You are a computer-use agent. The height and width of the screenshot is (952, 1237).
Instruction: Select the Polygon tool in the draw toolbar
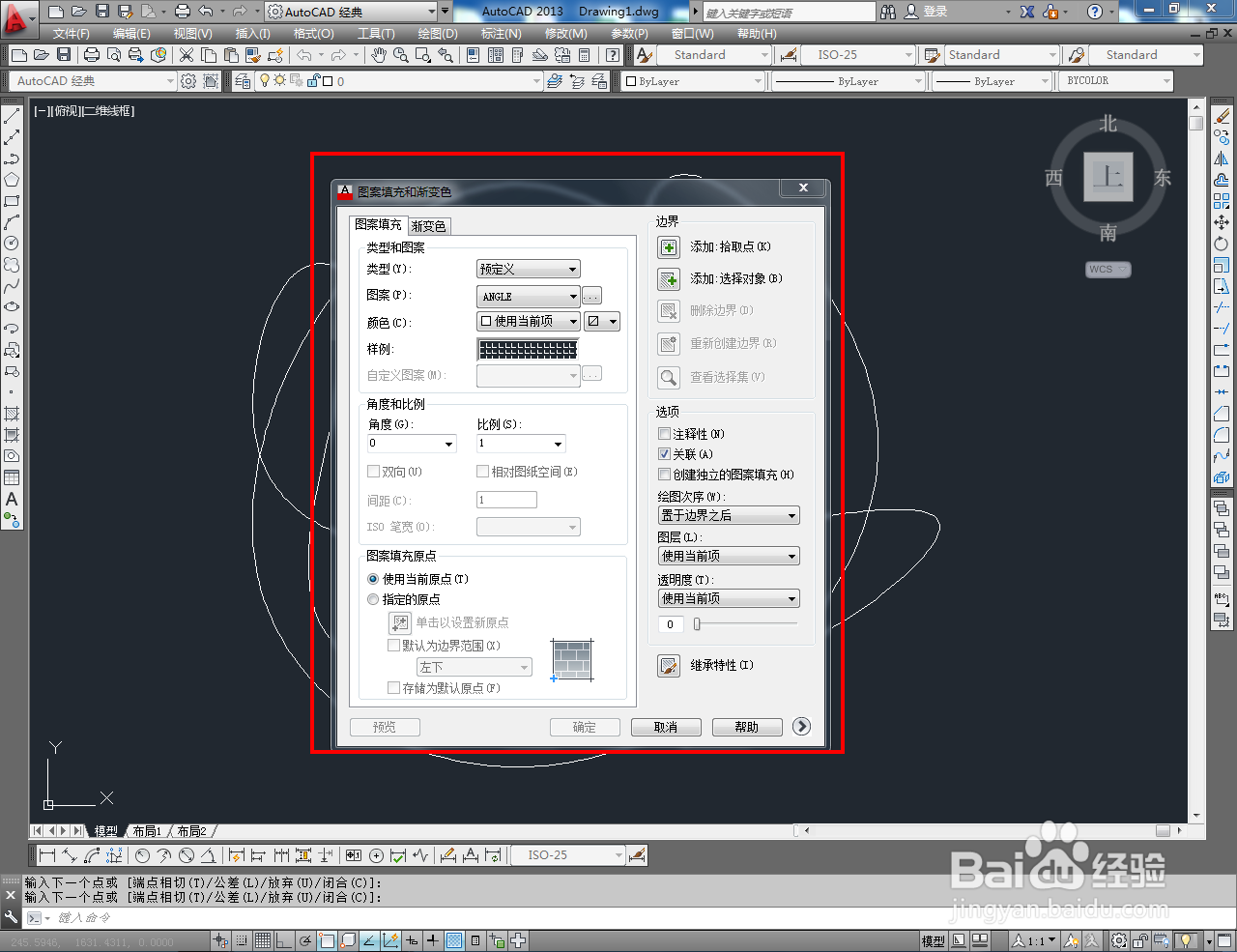(x=12, y=180)
